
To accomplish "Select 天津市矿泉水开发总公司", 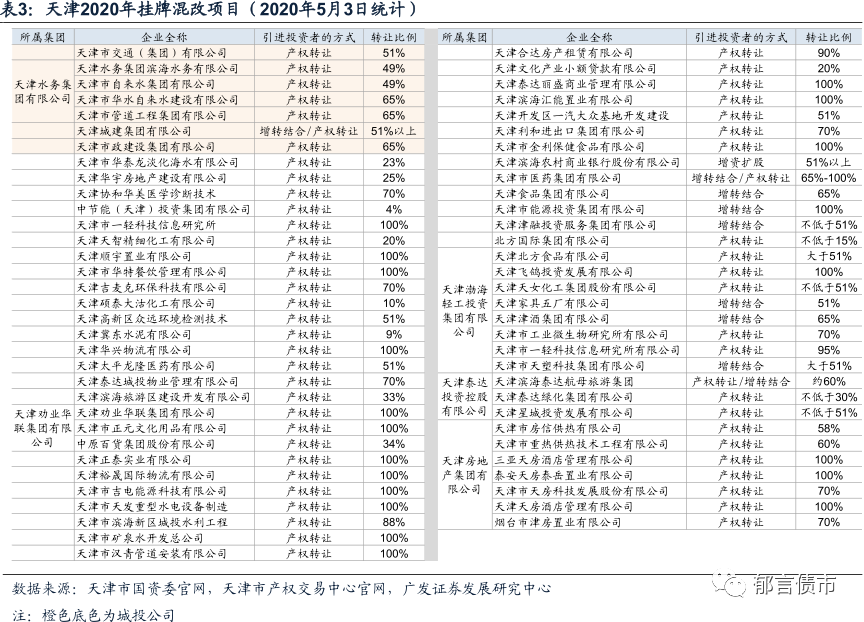I will click(x=140, y=538).
